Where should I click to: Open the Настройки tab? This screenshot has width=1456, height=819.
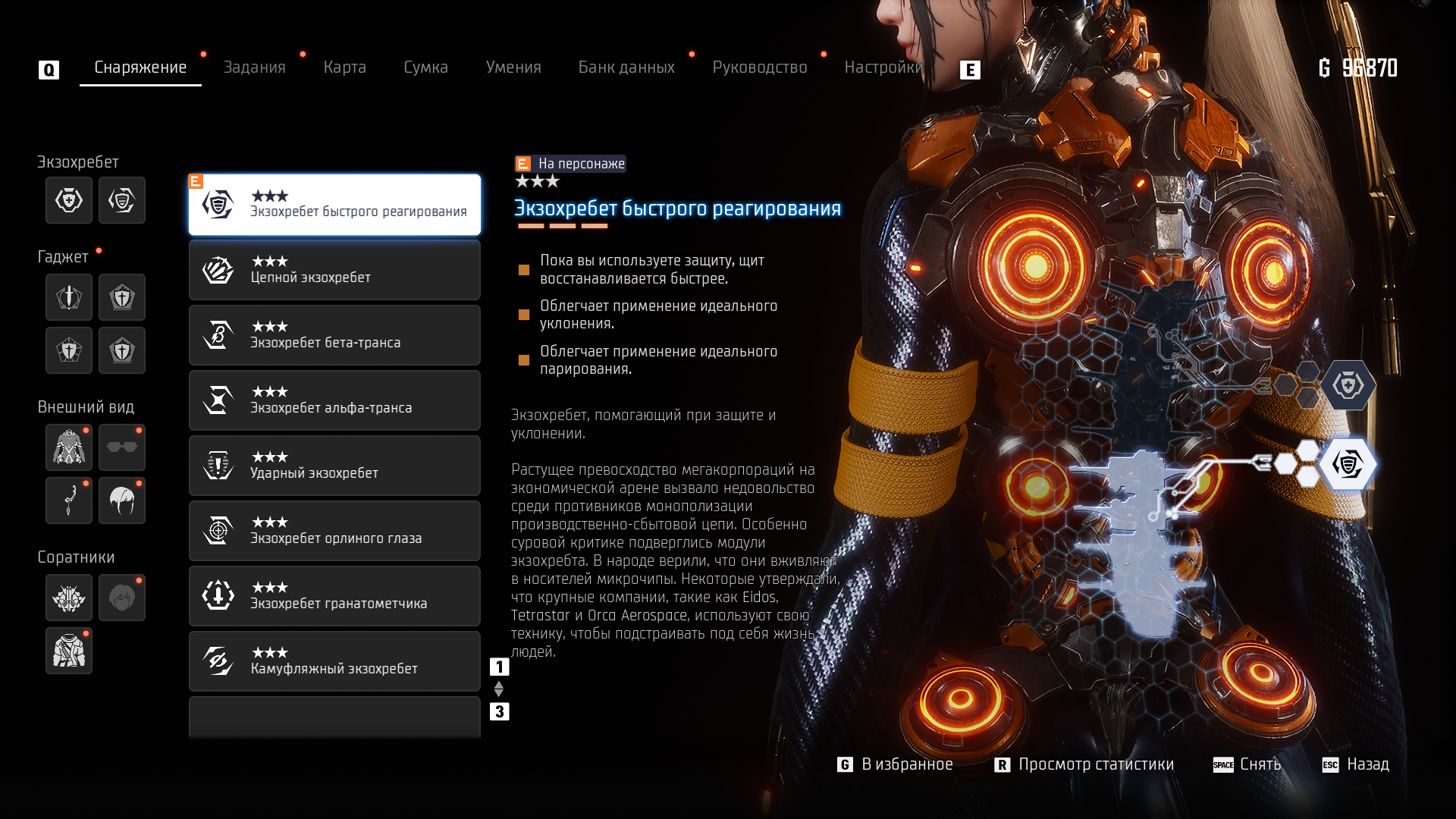pyautogui.click(x=883, y=67)
